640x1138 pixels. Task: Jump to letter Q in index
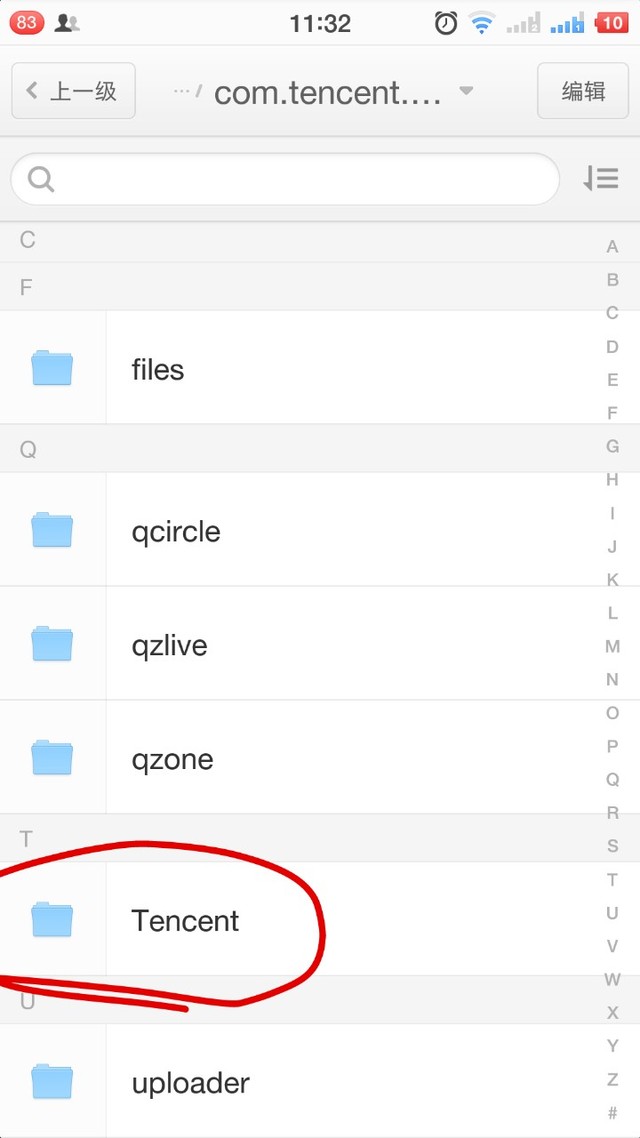coord(613,779)
